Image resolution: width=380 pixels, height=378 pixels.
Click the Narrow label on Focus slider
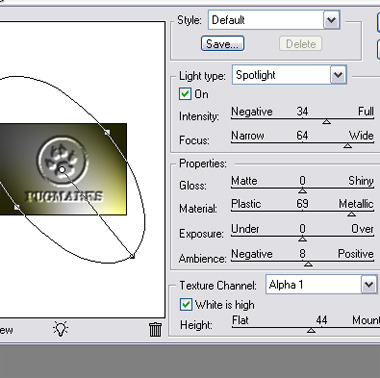pyautogui.click(x=248, y=136)
